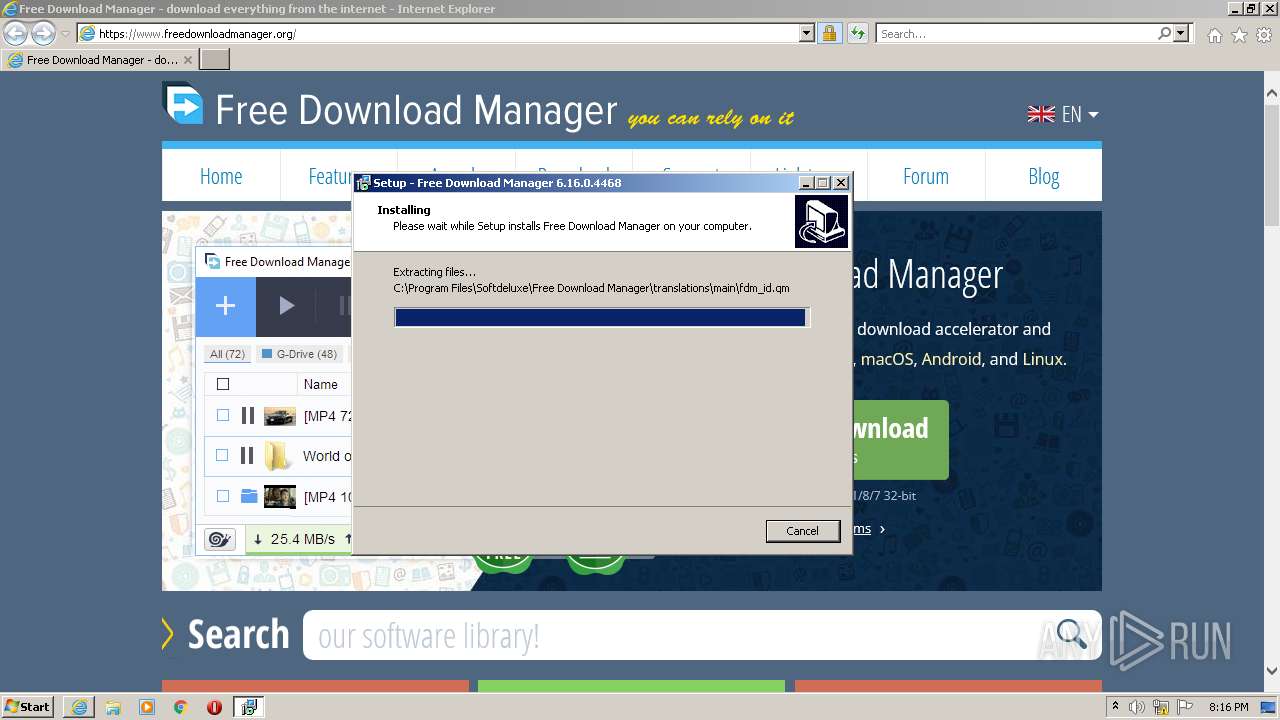Open Windows Explorer folder in taskbar
This screenshot has height=720, width=1280.
(113, 707)
